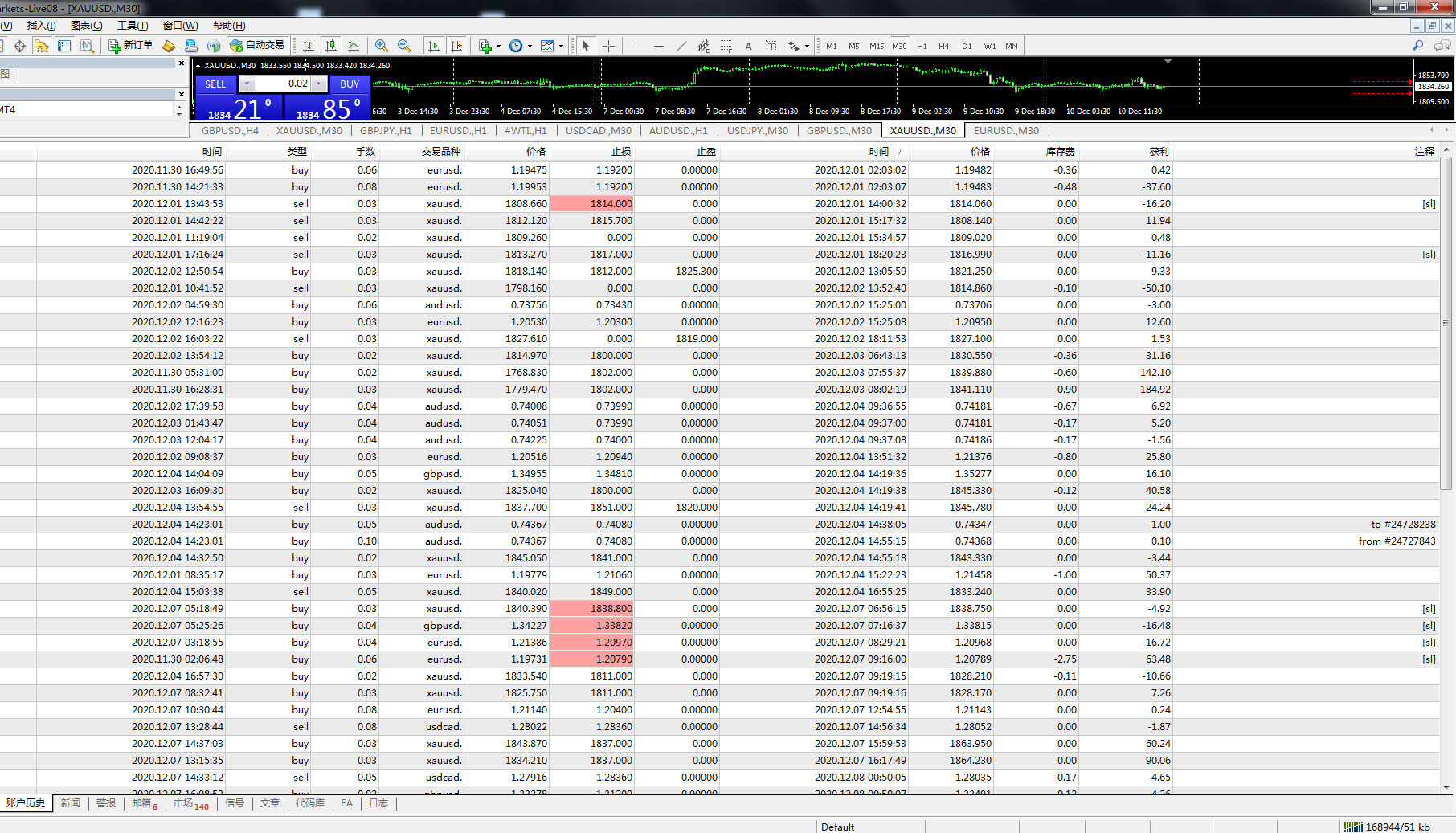Screen dimensions: 1456x833
Task: Toggle chart auto scroll icon
Action: tap(434, 46)
